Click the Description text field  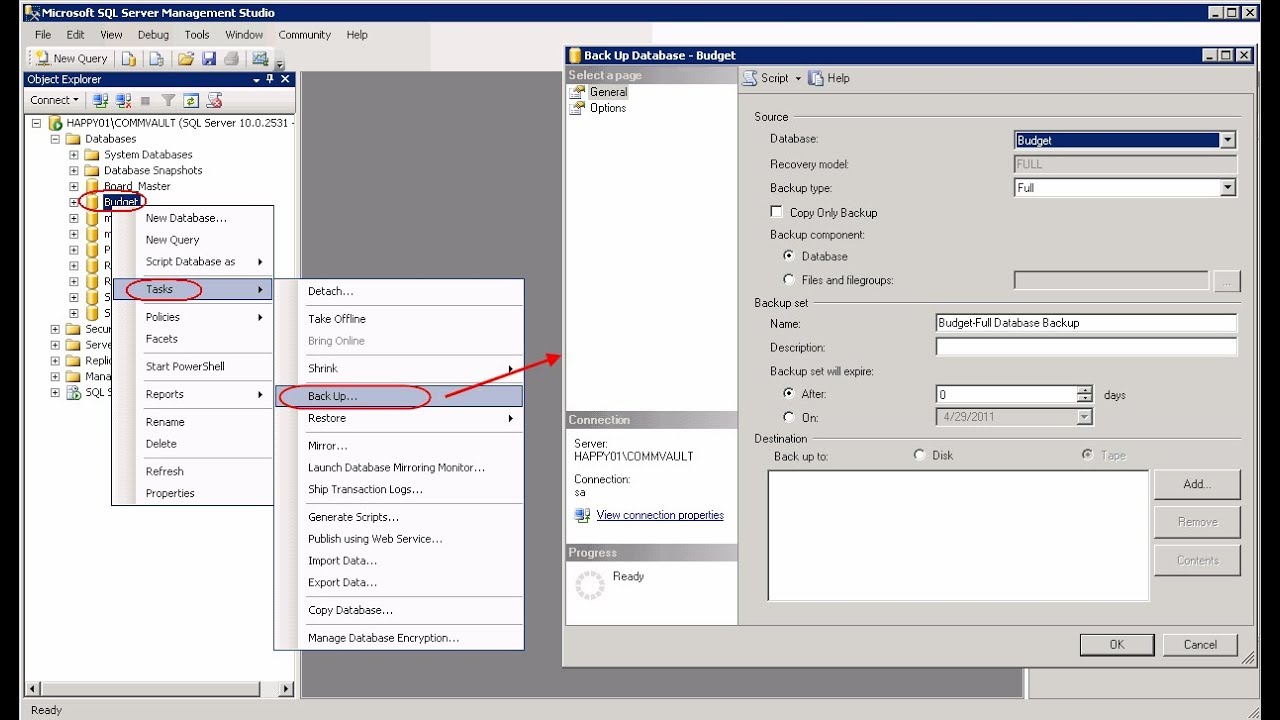coord(1086,347)
